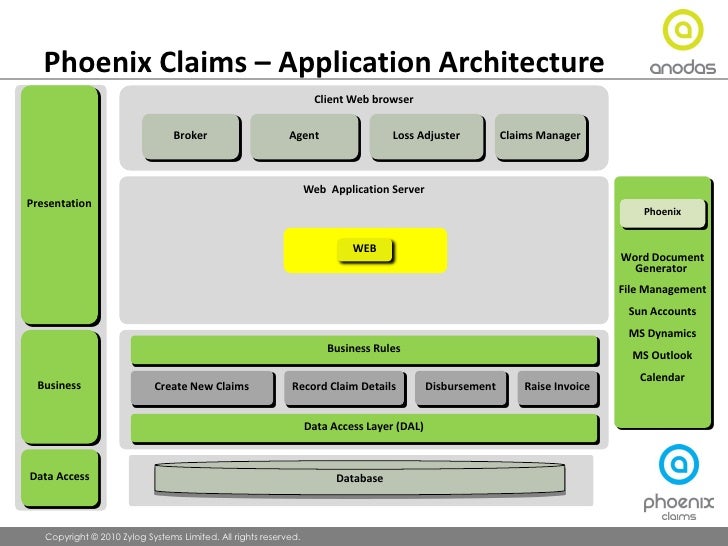Click the Word Document Generator text
This screenshot has height=546, width=728.
tap(662, 263)
